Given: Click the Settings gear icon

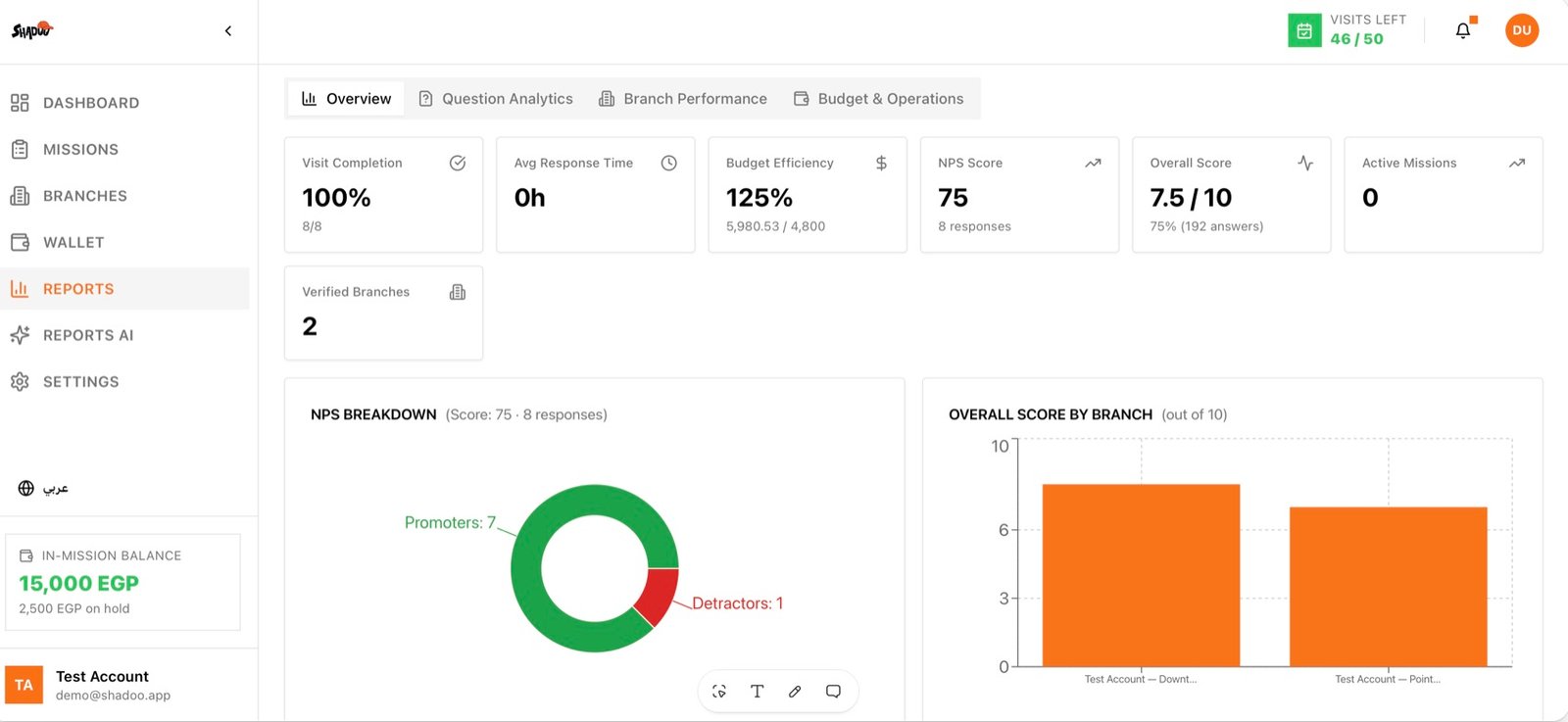Looking at the screenshot, I should coord(20,382).
